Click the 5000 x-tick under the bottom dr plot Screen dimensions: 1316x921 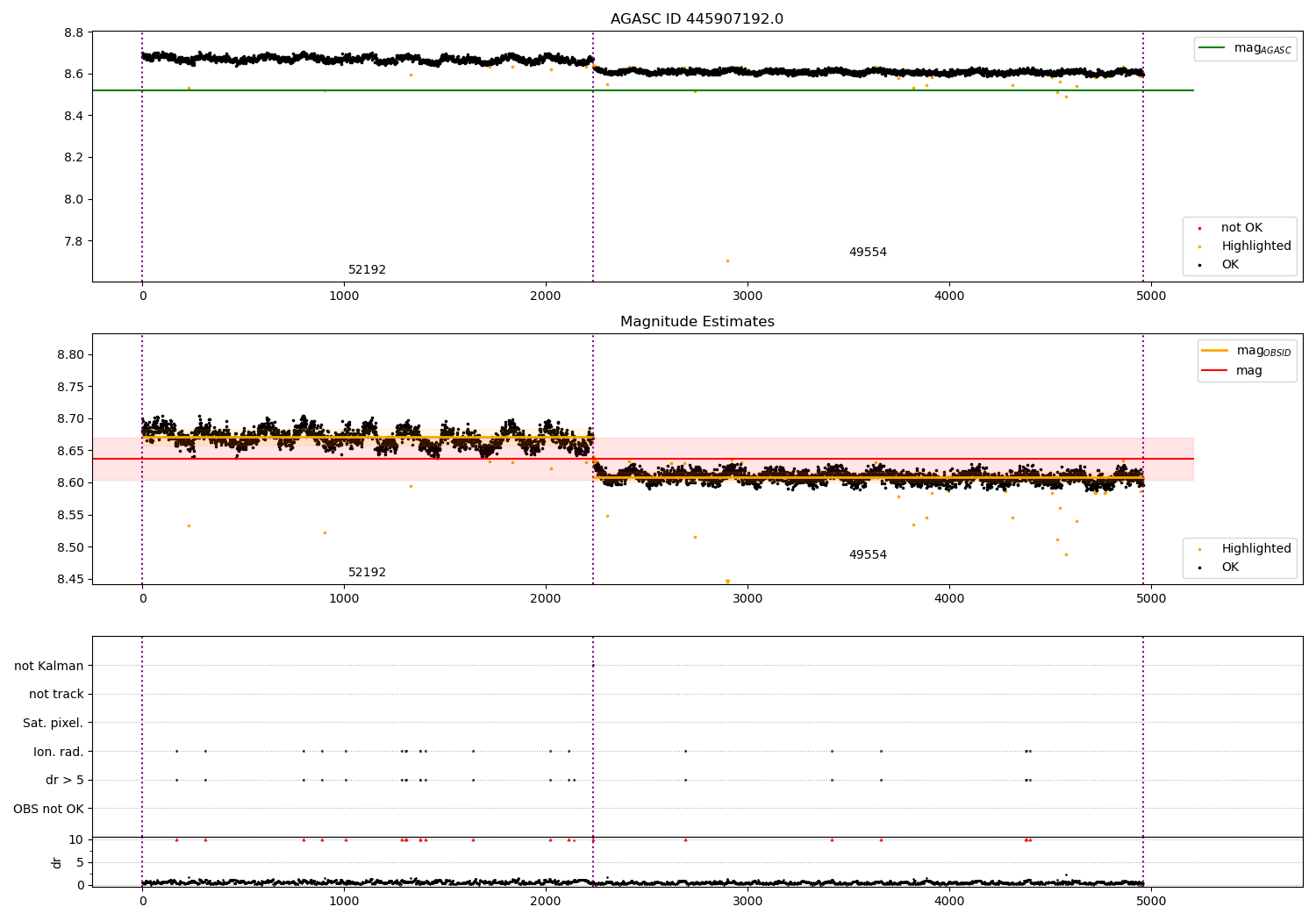[1151, 902]
